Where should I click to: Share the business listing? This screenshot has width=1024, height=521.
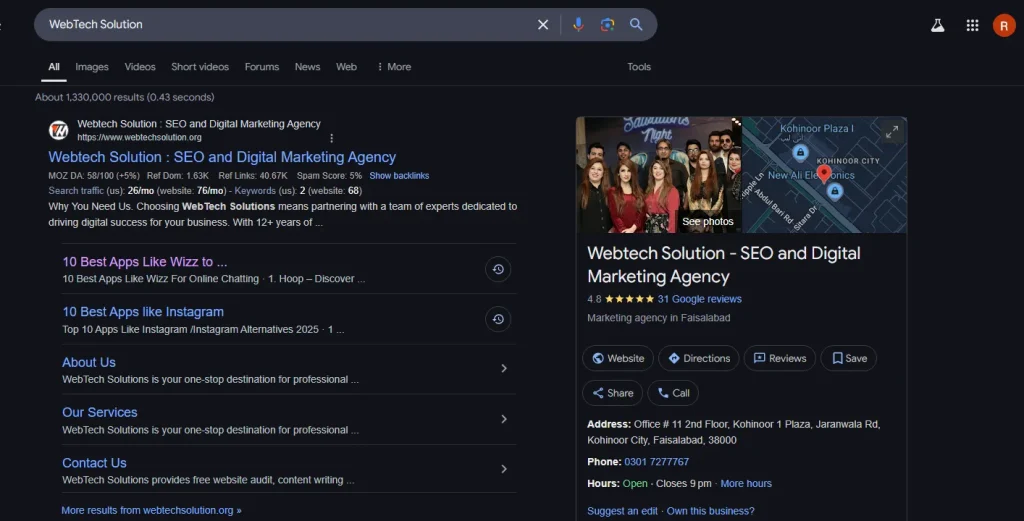pyautogui.click(x=613, y=393)
